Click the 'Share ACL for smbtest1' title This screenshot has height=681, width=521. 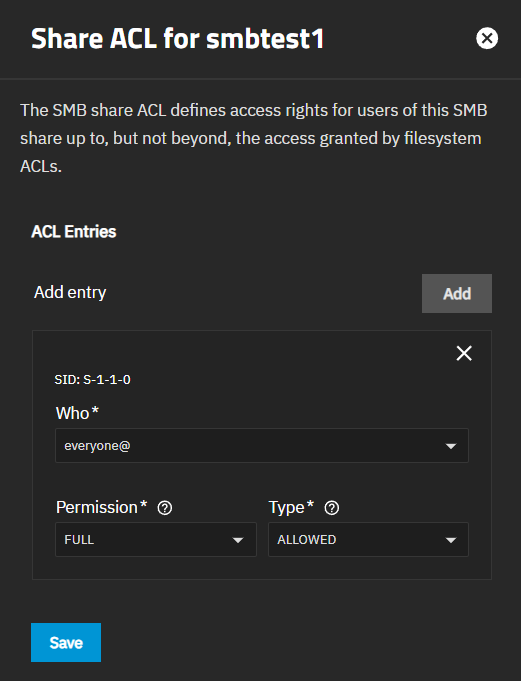[x=178, y=39]
